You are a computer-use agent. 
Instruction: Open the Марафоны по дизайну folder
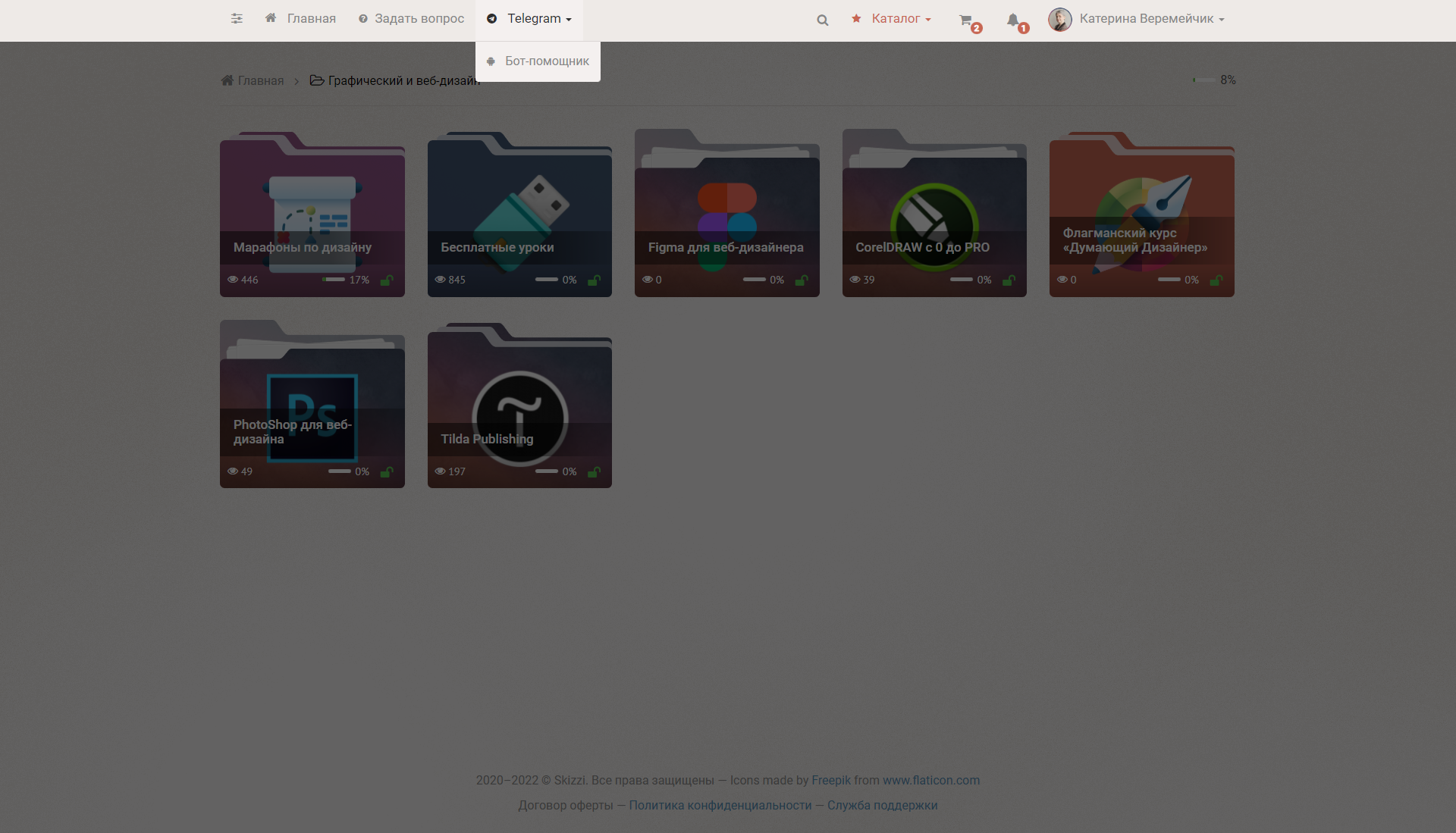coord(312,214)
